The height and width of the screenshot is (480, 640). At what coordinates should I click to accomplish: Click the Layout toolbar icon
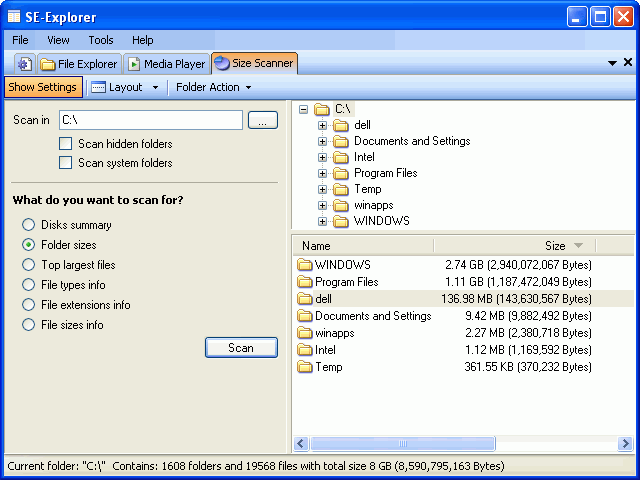[x=98, y=87]
